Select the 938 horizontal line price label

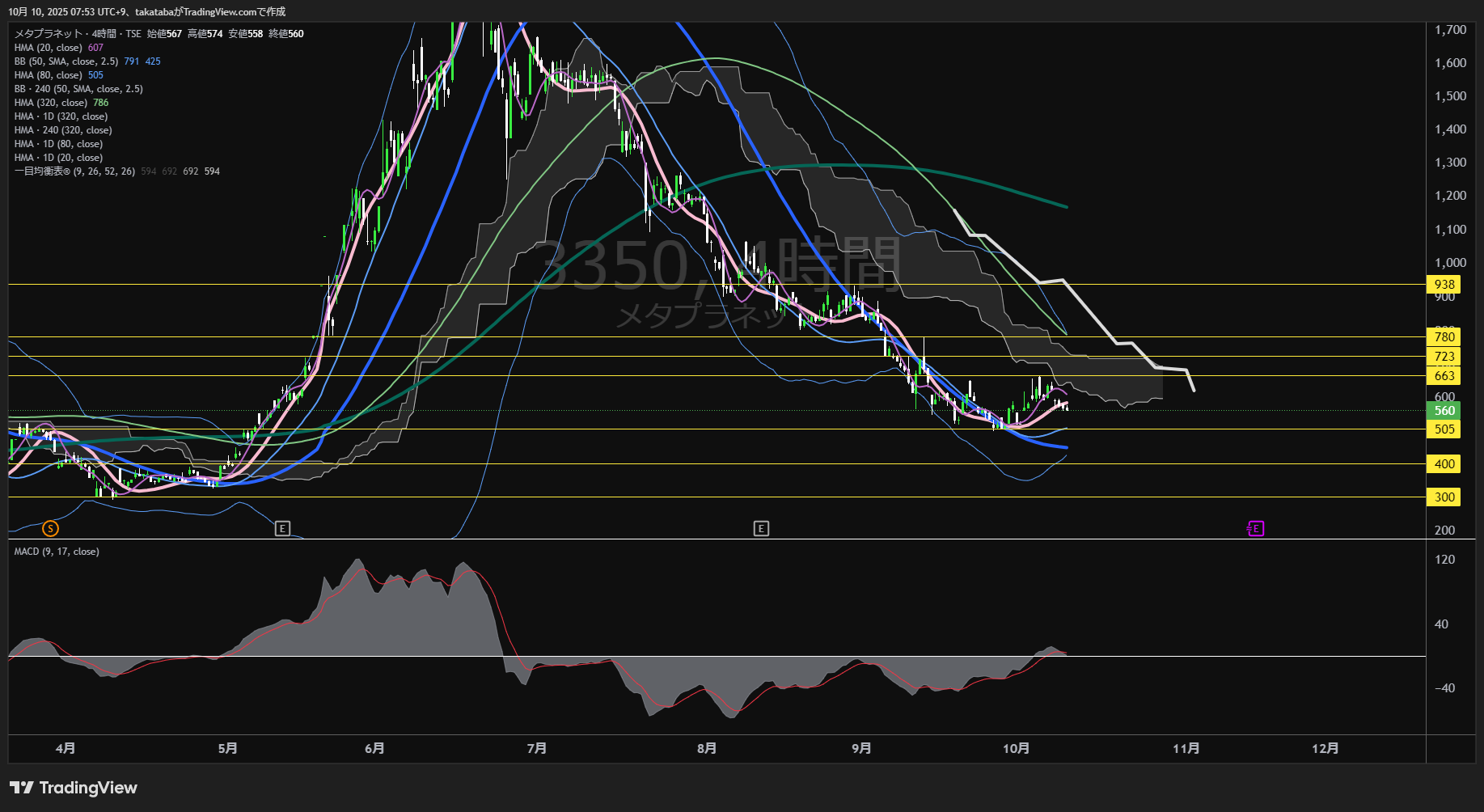(1444, 285)
